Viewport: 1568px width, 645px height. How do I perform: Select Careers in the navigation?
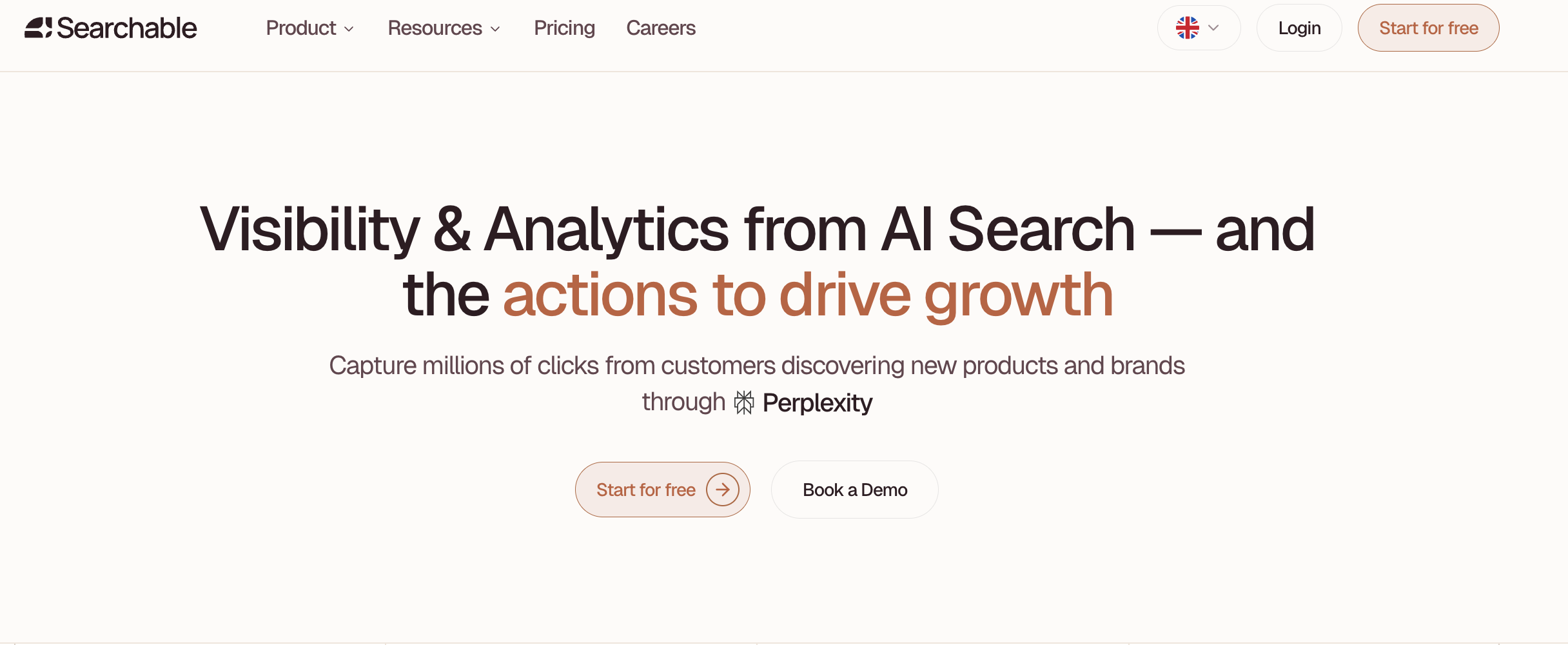661,28
